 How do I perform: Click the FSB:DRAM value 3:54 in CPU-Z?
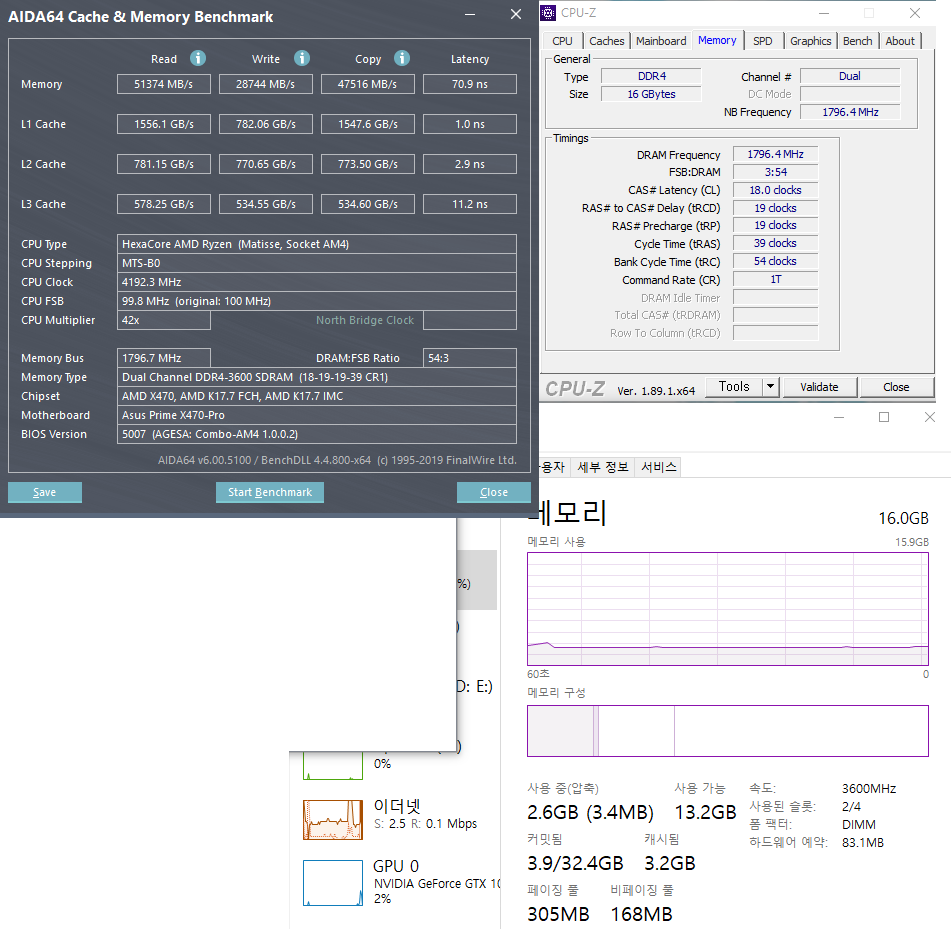point(776,172)
